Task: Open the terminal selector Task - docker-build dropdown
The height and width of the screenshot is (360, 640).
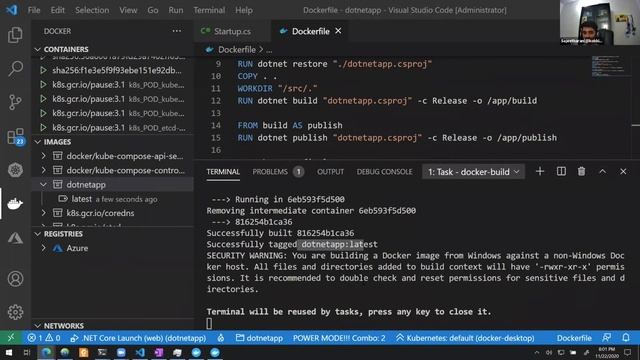Action: 473,172
